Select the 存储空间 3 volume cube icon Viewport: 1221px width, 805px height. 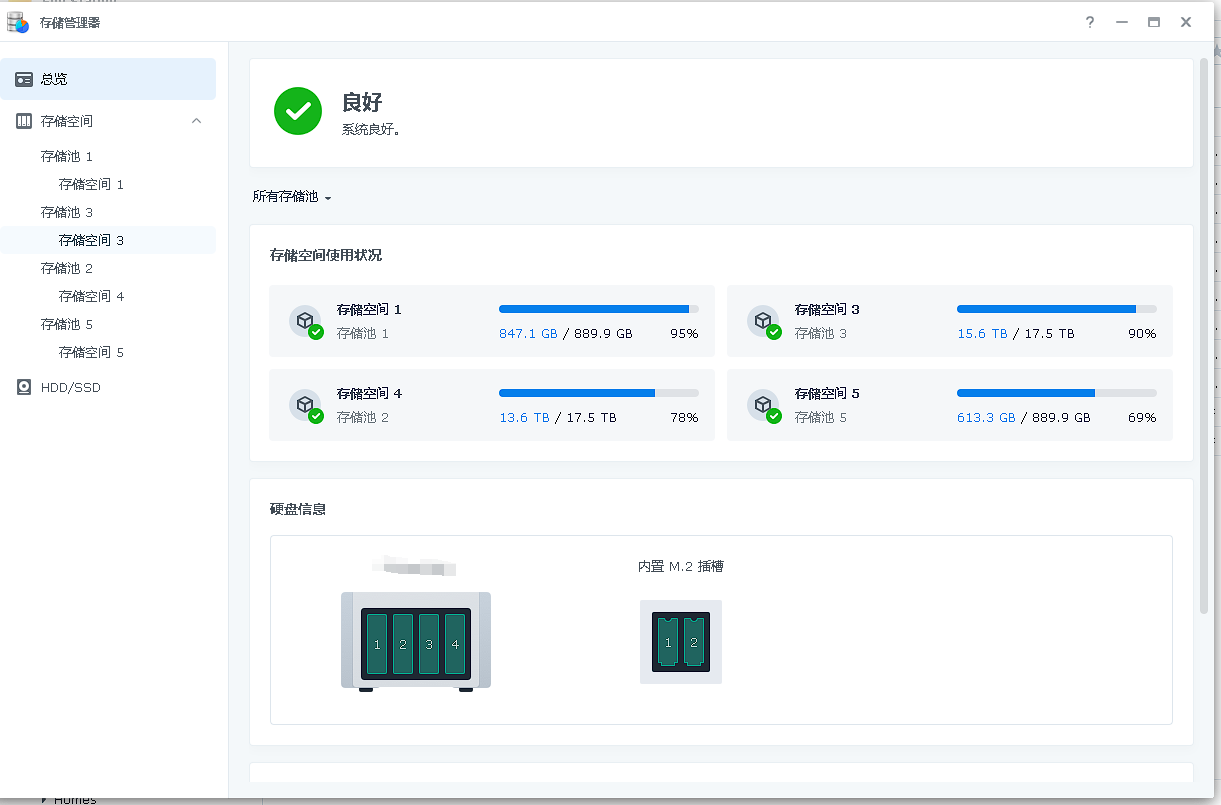(x=765, y=320)
